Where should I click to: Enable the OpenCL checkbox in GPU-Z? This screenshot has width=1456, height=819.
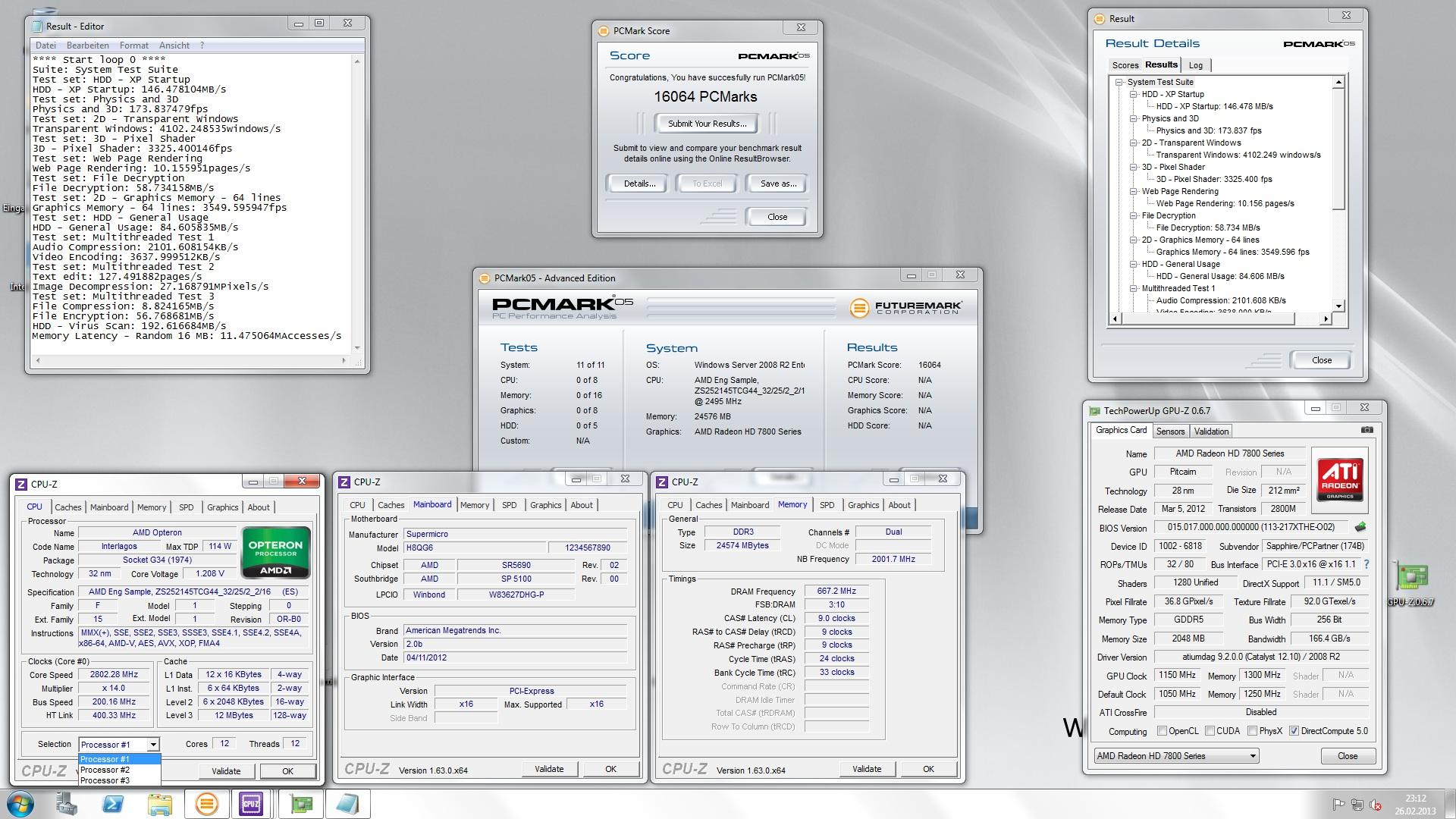1162,731
